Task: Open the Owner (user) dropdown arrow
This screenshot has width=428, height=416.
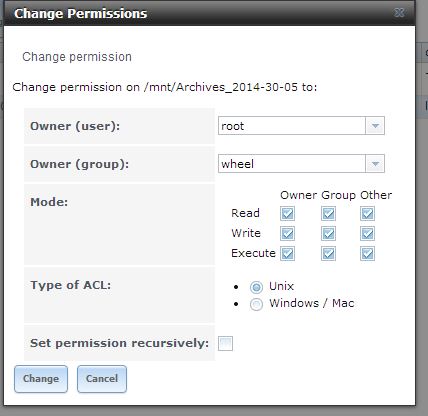Action: pos(375,126)
